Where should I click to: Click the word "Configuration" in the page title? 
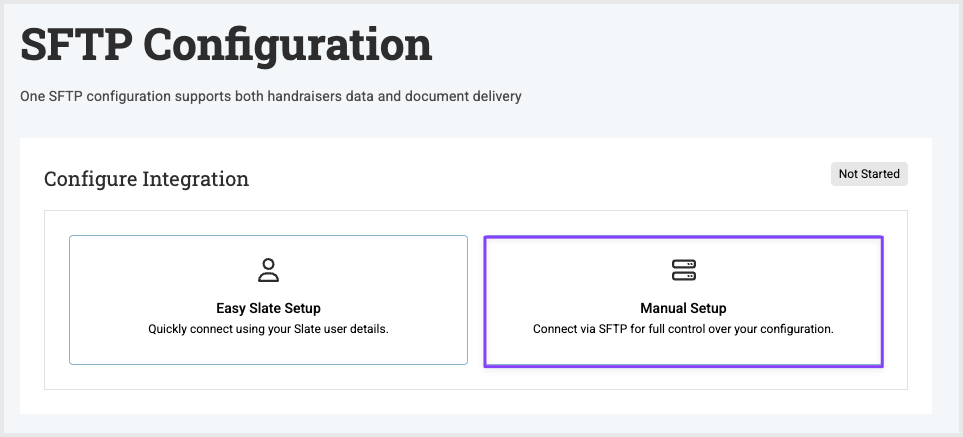[288, 46]
